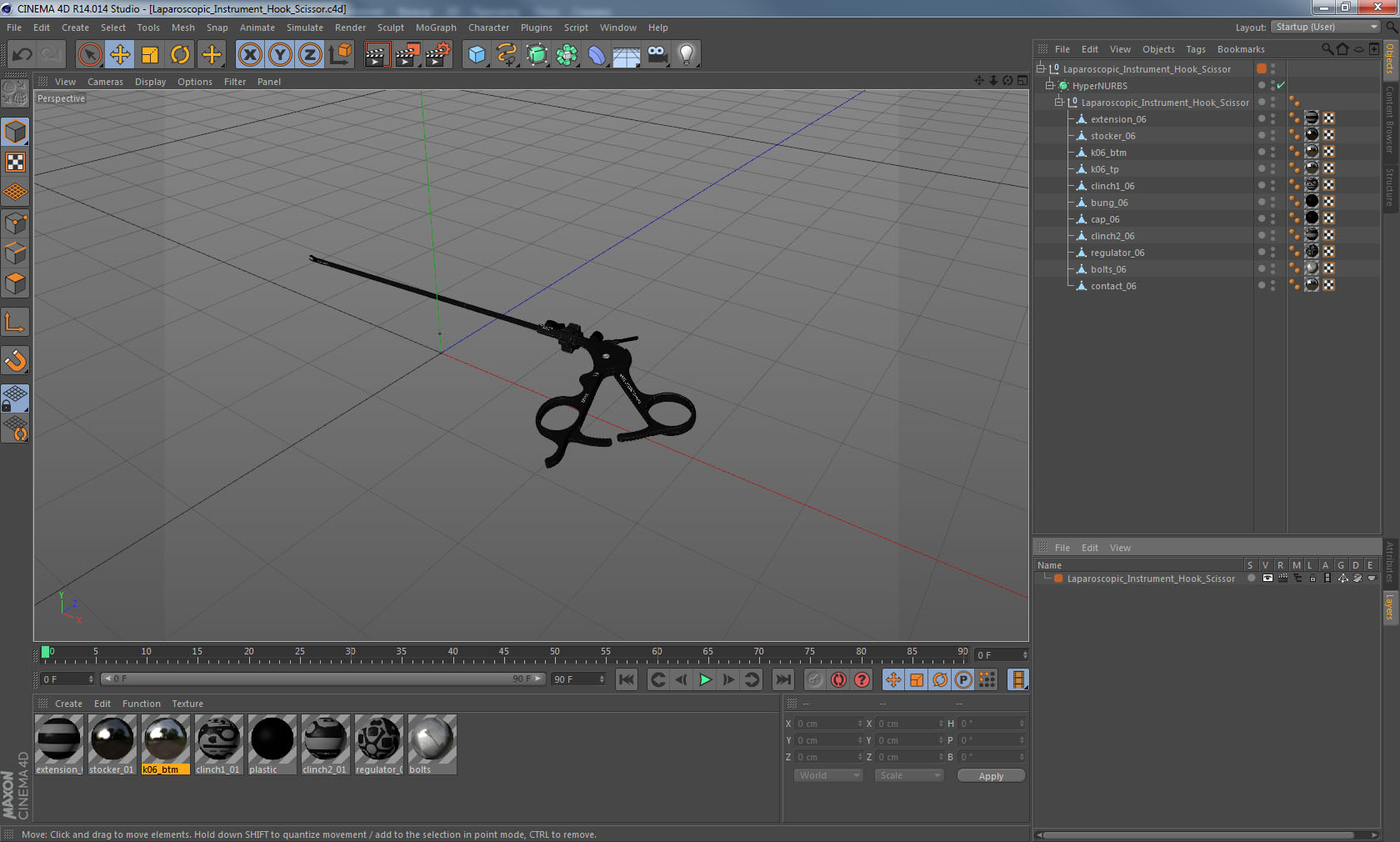
Task: Collapse the nested Laparoscopic_Instrument_Hook_Scissor null
Action: 1059,103
